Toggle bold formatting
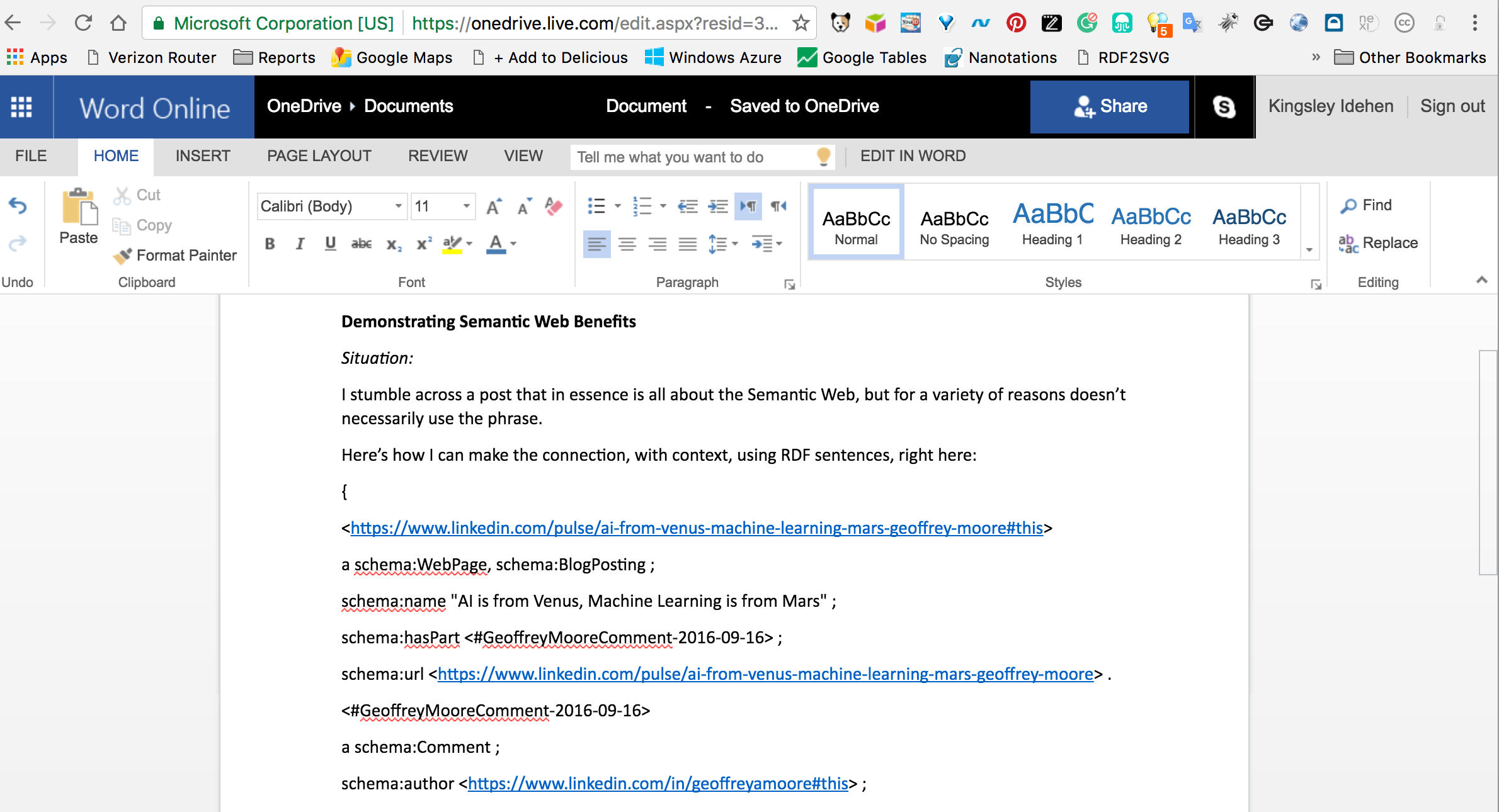Image resolution: width=1499 pixels, height=812 pixels. (x=270, y=244)
